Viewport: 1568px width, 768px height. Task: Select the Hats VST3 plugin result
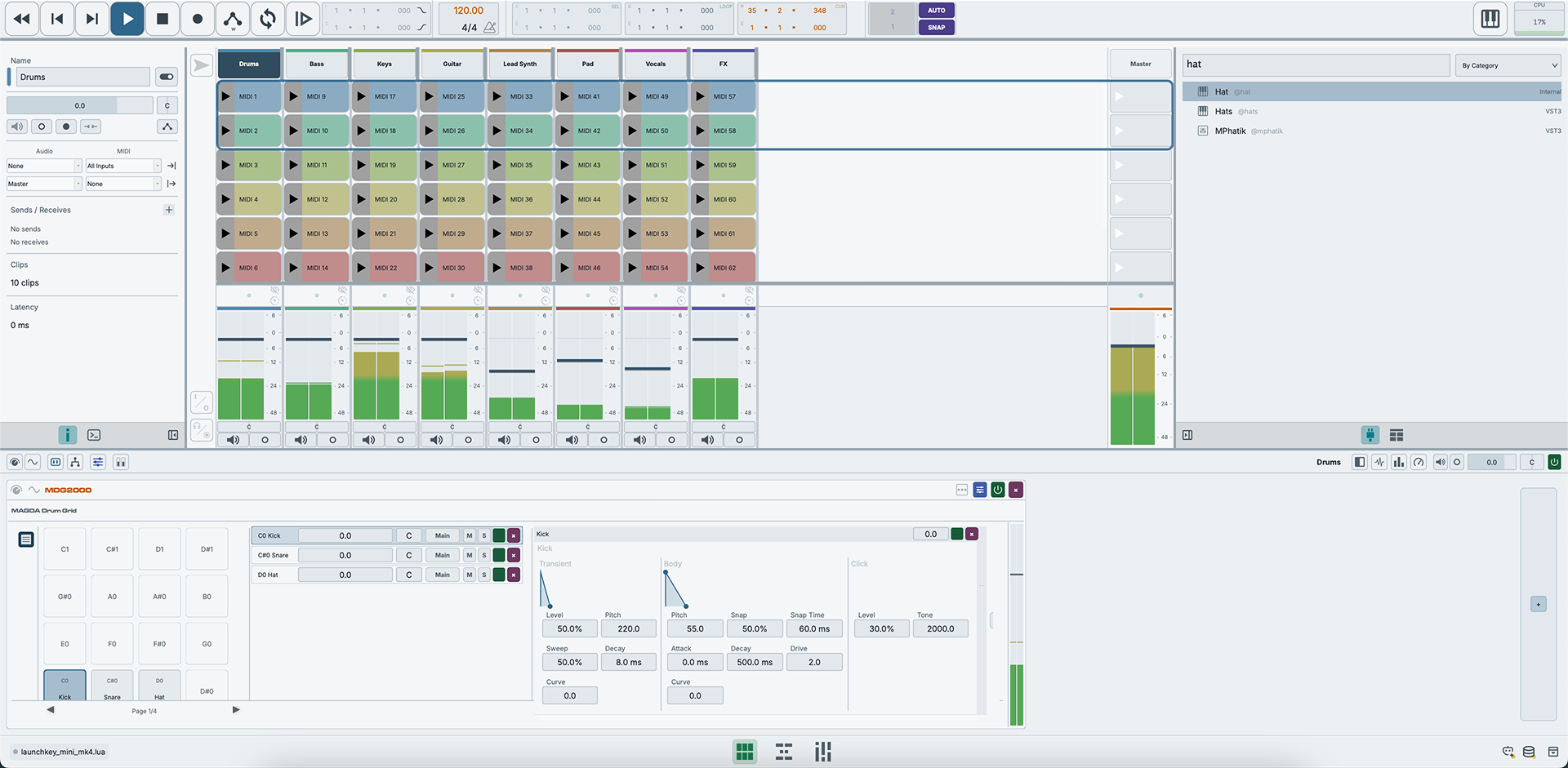tap(1372, 111)
